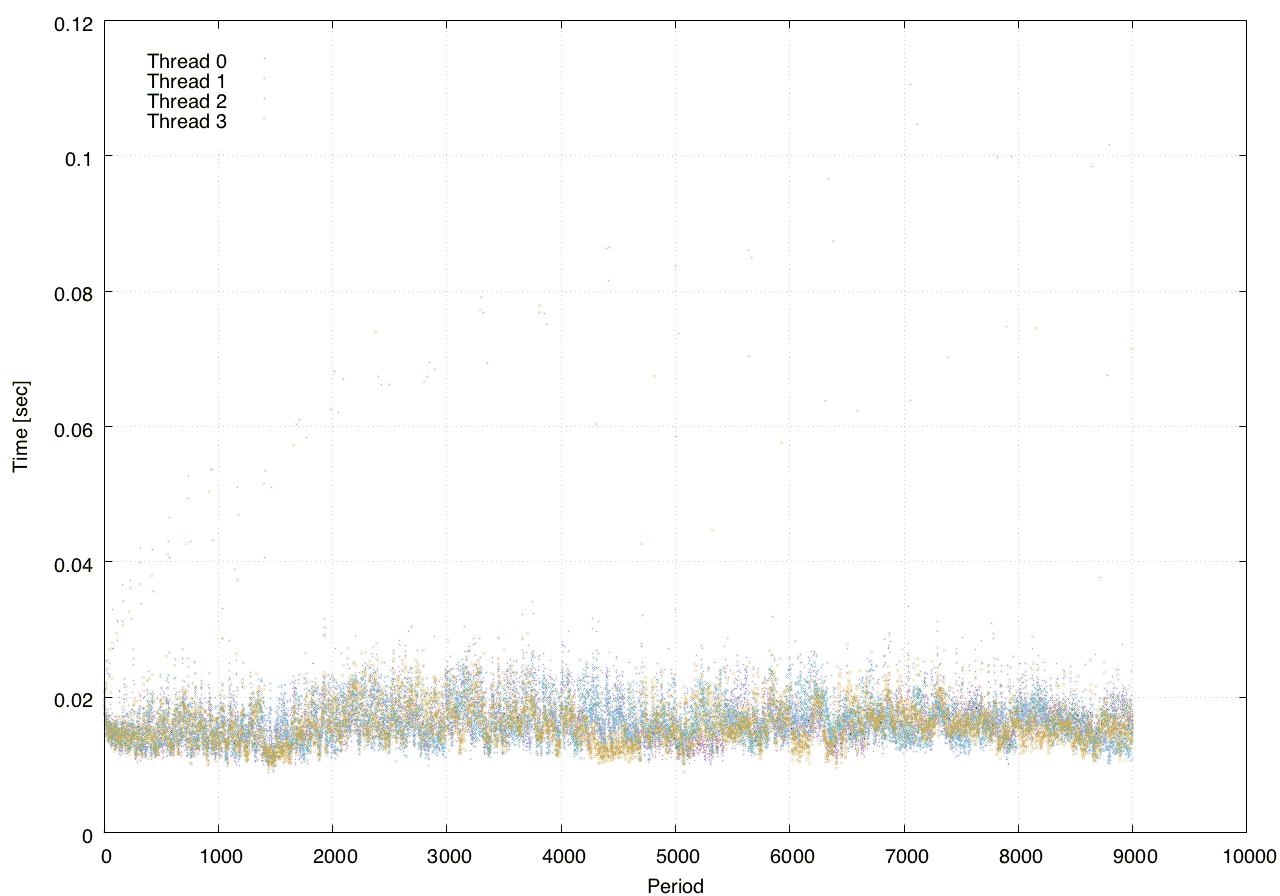Click the Thread 3 legend label
Viewport: 1280px width, 896px height.
coord(187,122)
